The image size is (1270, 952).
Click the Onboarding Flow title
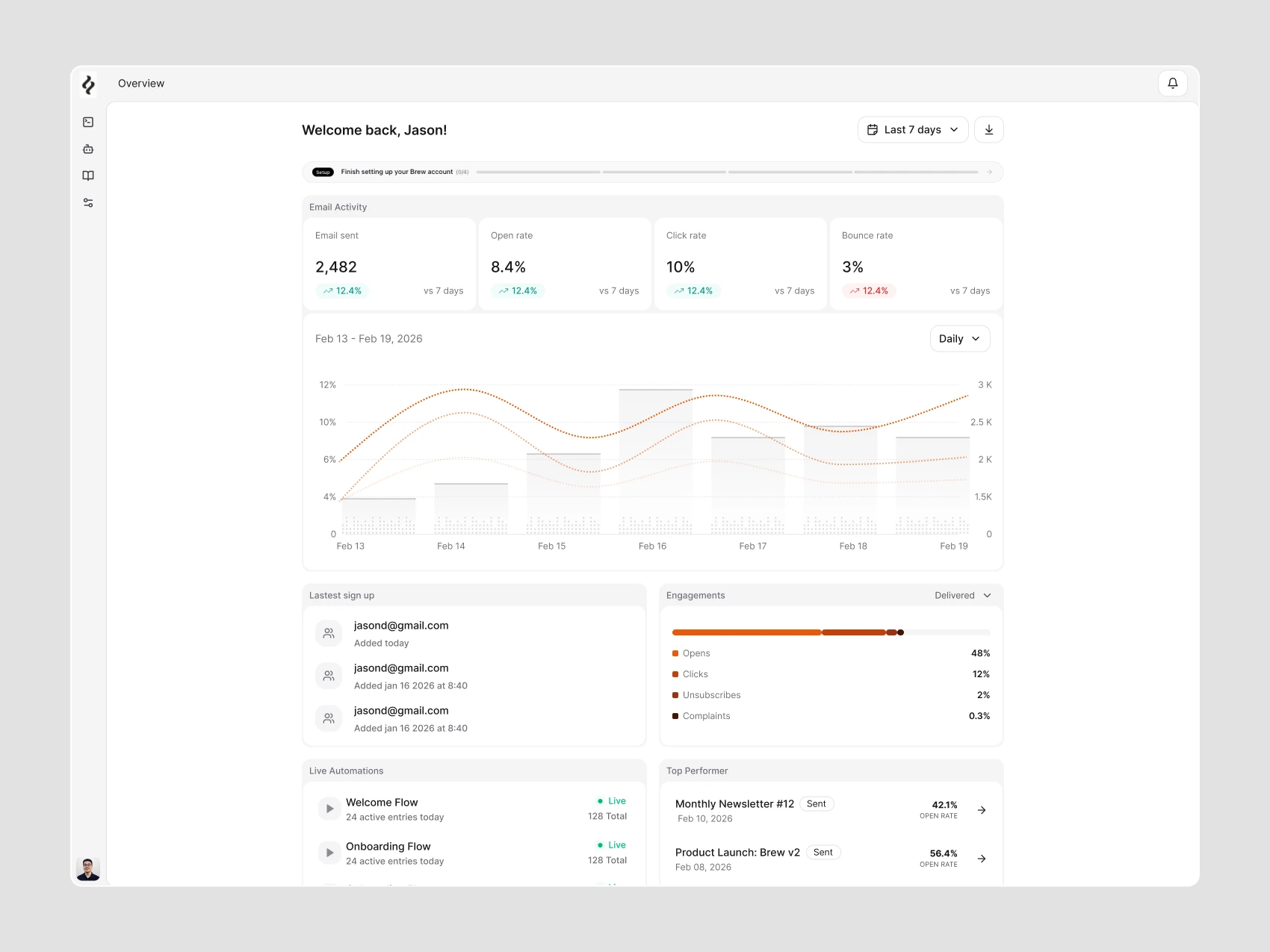point(388,846)
